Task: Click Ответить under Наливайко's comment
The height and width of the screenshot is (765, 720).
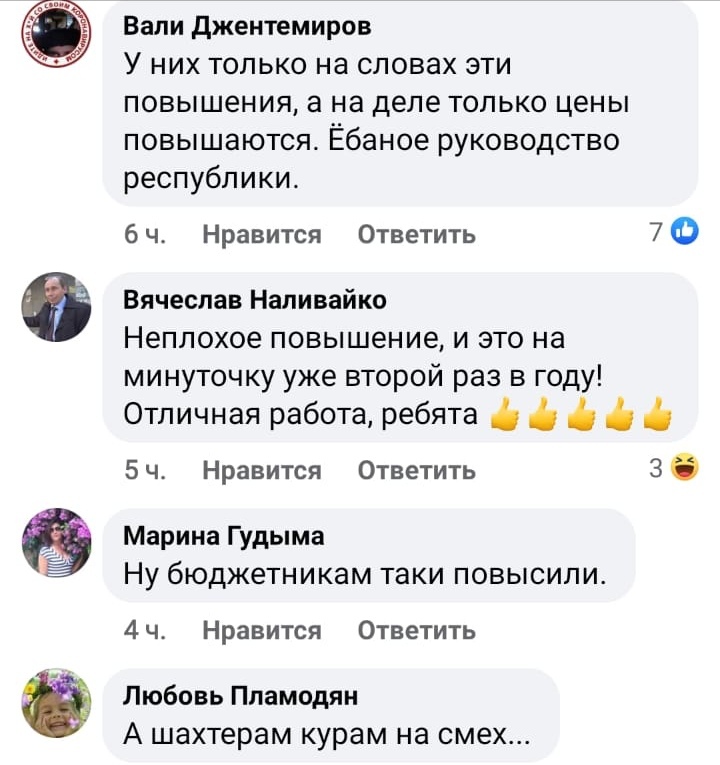Action: tap(417, 471)
